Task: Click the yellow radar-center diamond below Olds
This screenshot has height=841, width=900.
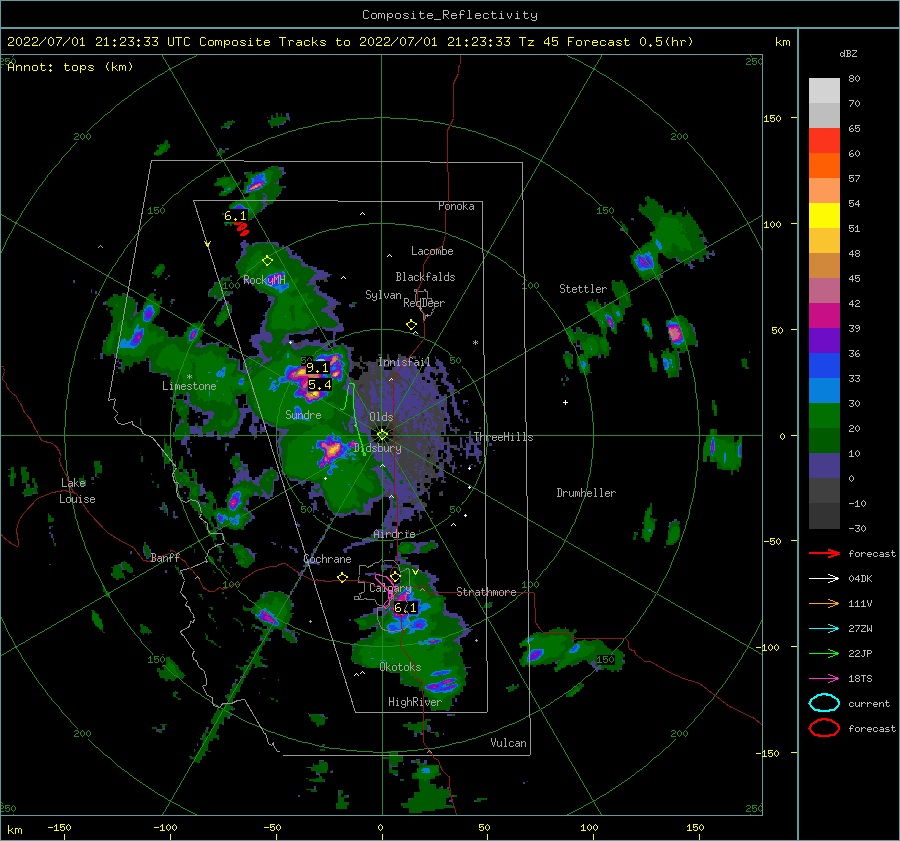Action: [382, 435]
